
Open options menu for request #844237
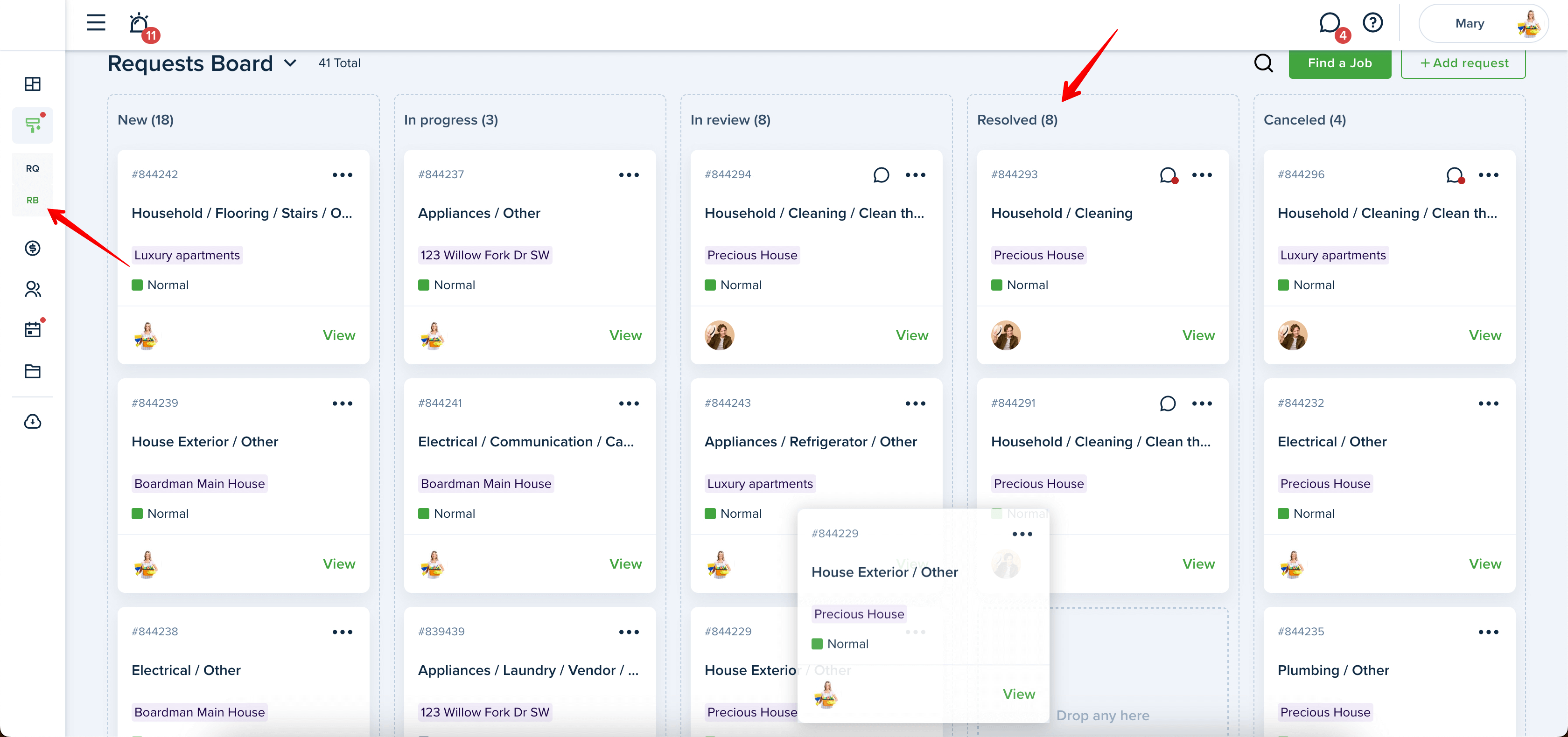pos(629,175)
